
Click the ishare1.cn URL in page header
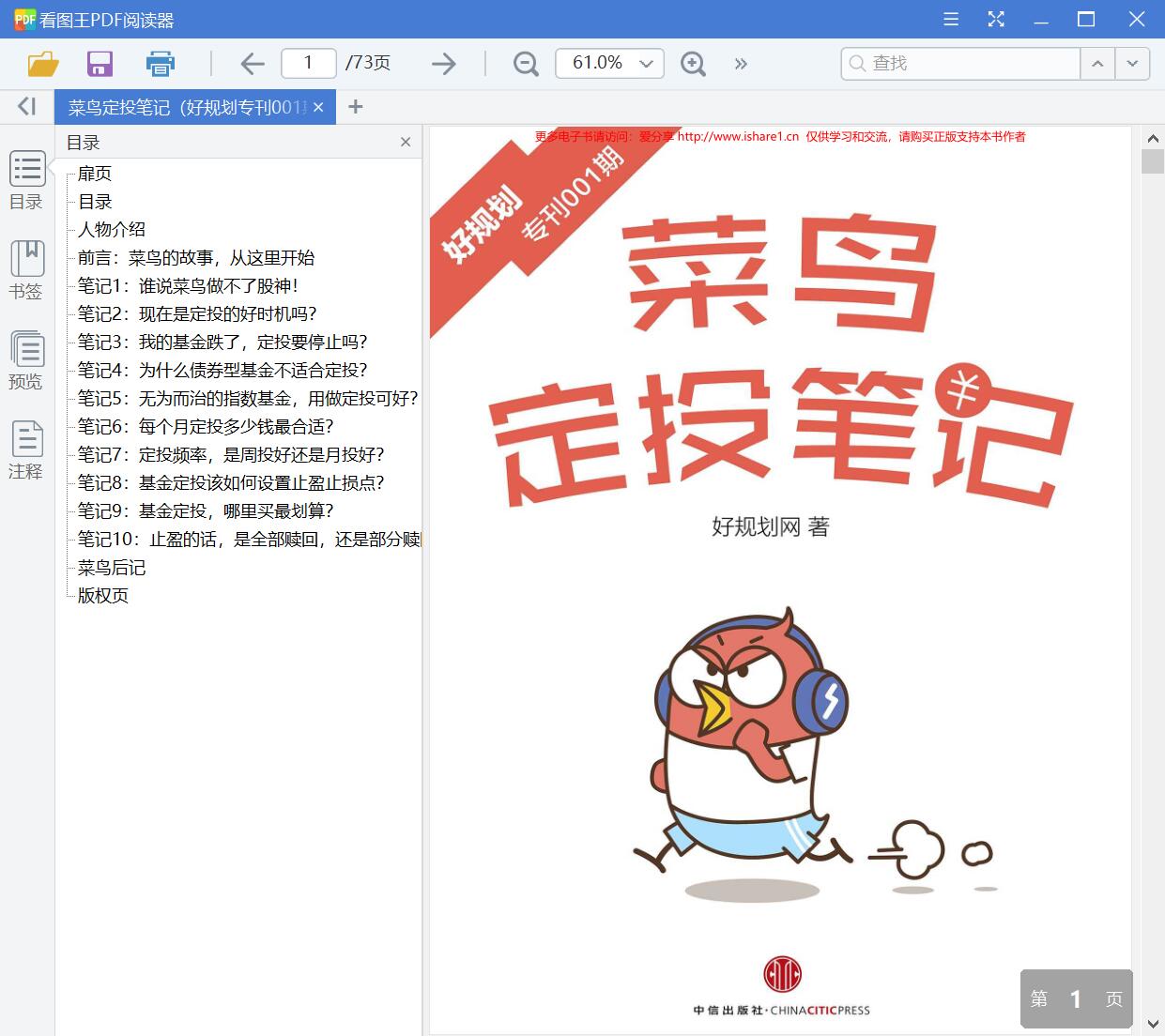[x=738, y=137]
